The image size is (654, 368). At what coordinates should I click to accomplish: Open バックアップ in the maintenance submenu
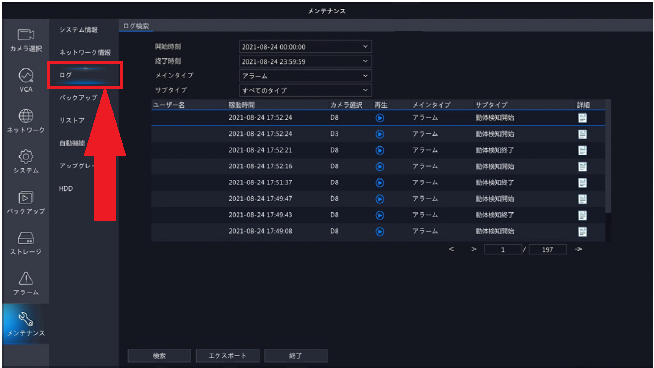78,98
